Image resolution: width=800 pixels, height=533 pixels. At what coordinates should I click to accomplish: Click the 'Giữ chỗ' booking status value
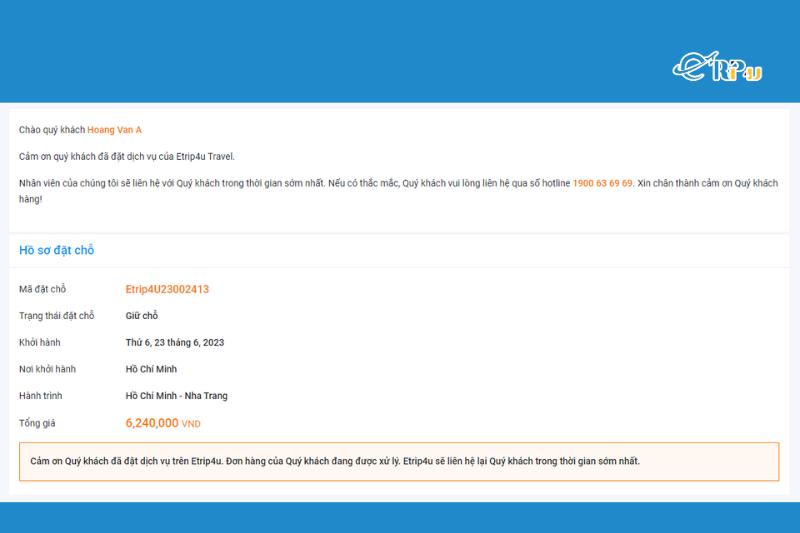(142, 316)
